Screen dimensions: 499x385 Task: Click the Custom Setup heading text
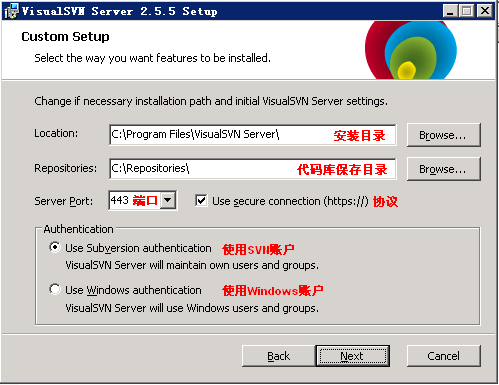[65, 37]
